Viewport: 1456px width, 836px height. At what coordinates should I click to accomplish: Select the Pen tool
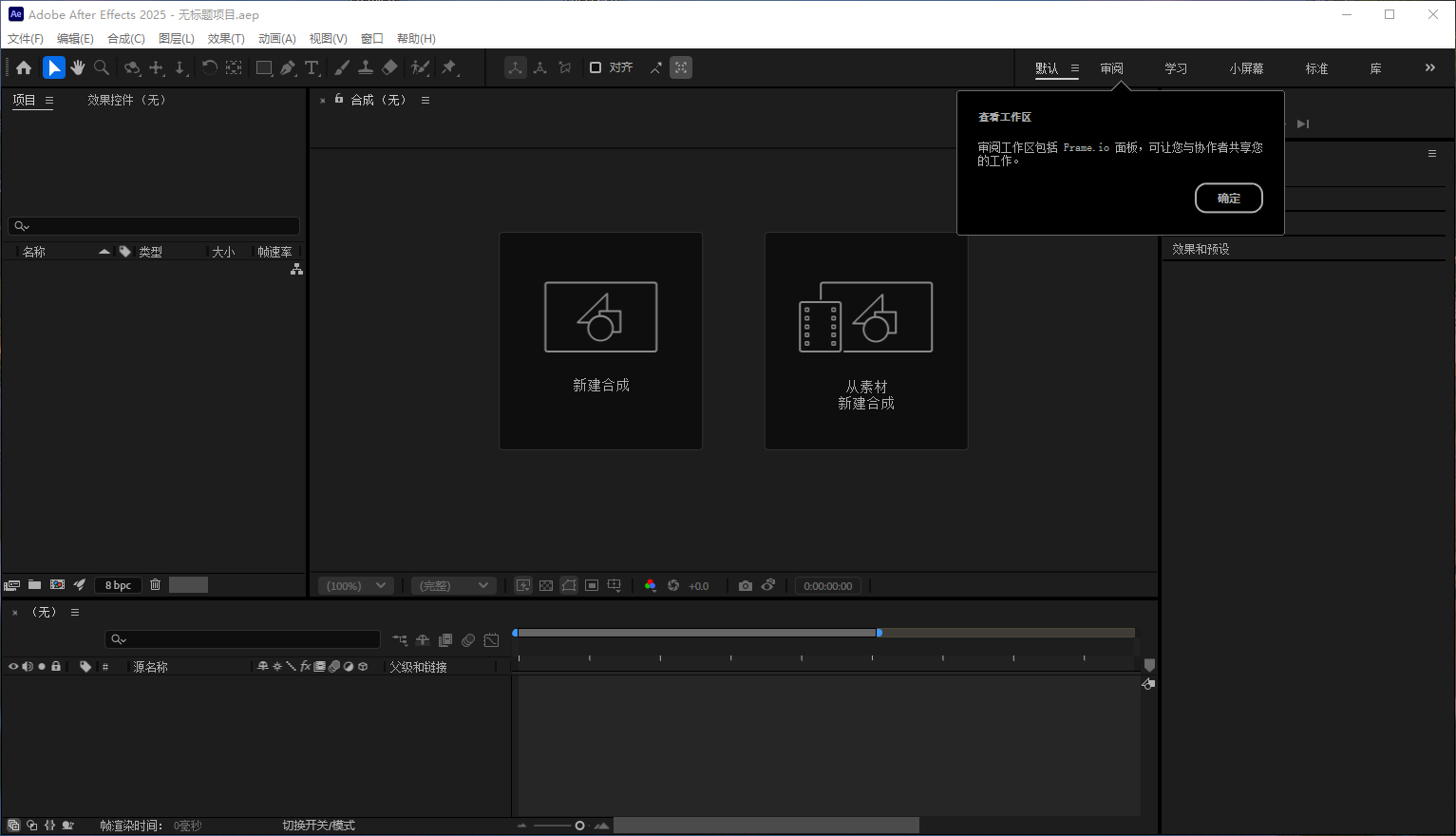pyautogui.click(x=288, y=67)
